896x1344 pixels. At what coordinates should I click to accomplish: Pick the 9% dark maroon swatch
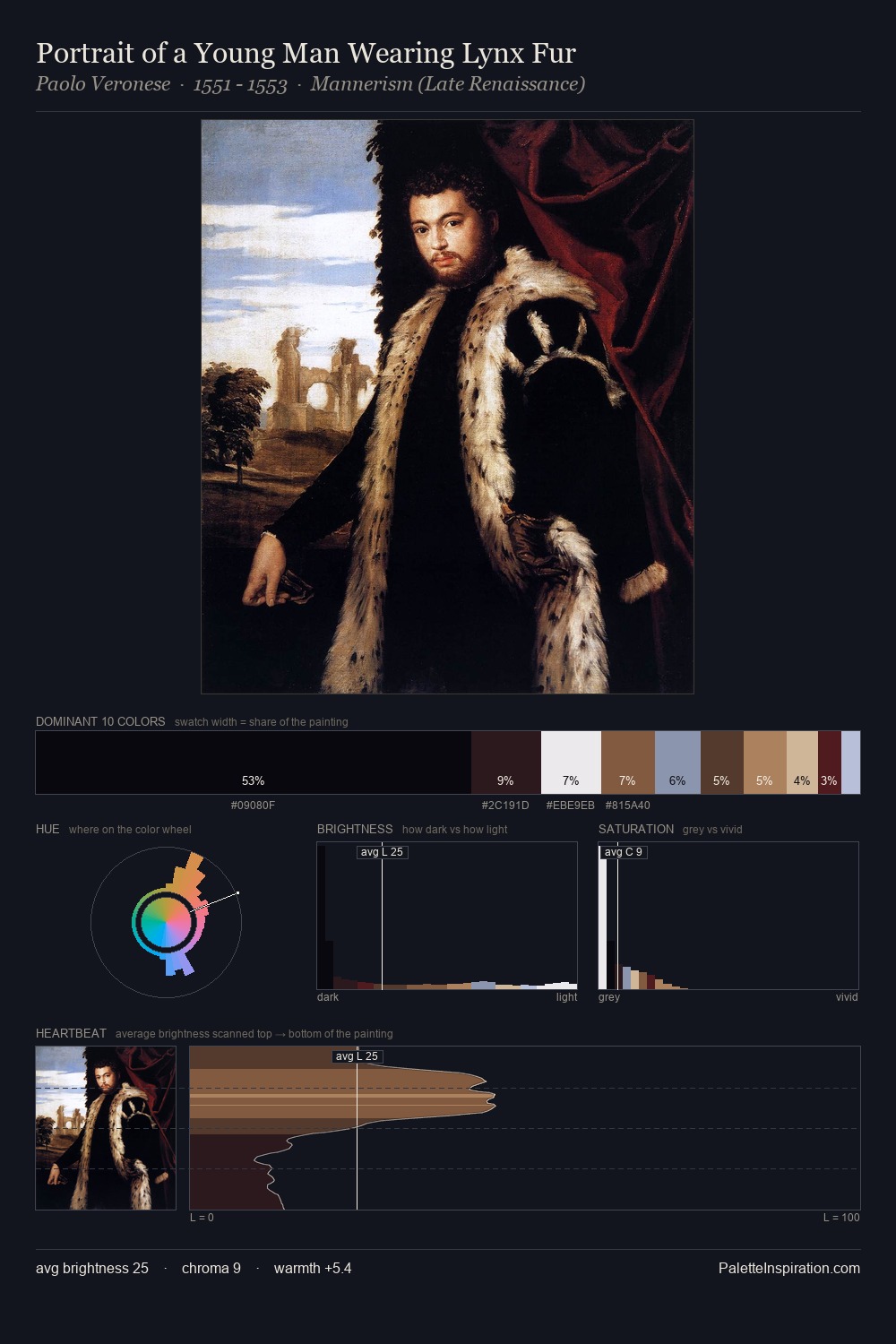[x=506, y=762]
